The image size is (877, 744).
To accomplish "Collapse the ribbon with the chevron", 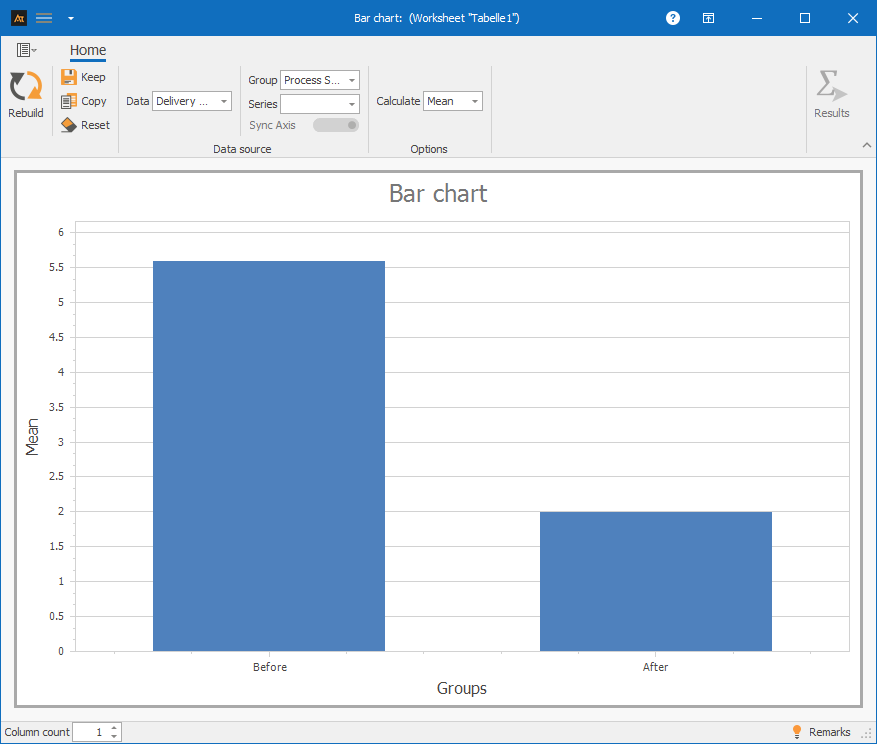I will pyautogui.click(x=866, y=146).
